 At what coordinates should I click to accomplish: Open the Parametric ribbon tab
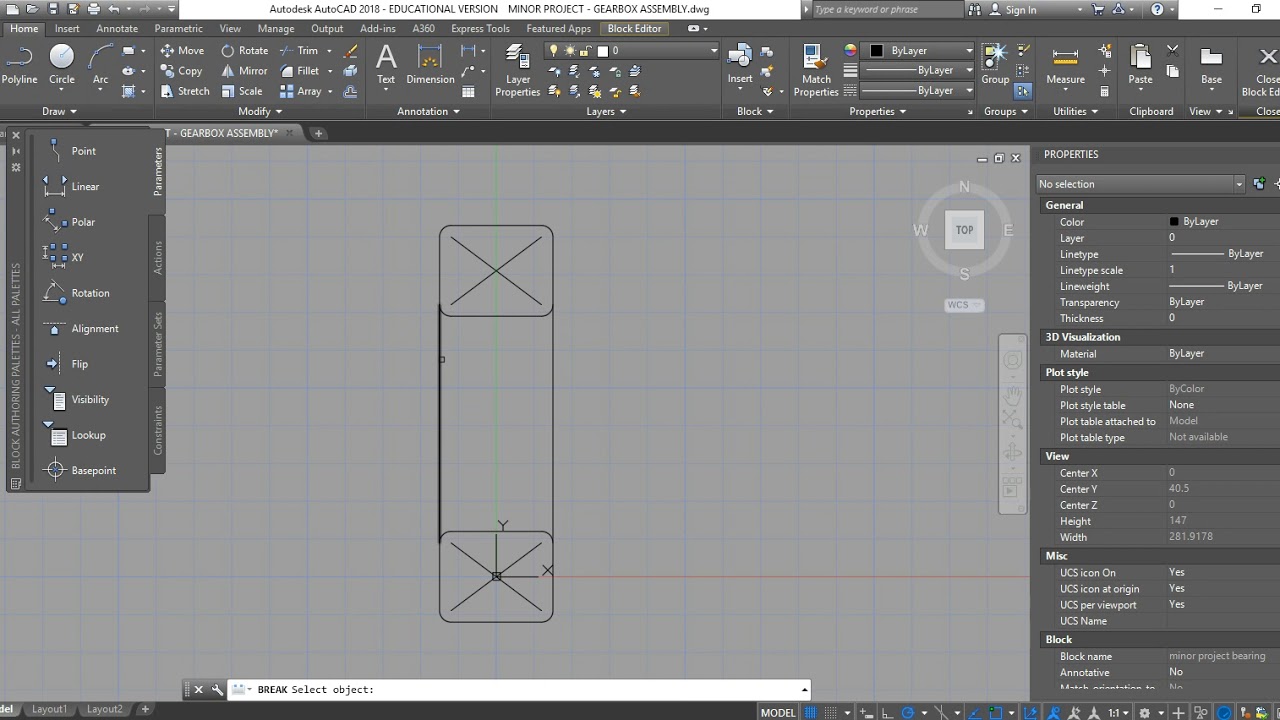tap(178, 28)
